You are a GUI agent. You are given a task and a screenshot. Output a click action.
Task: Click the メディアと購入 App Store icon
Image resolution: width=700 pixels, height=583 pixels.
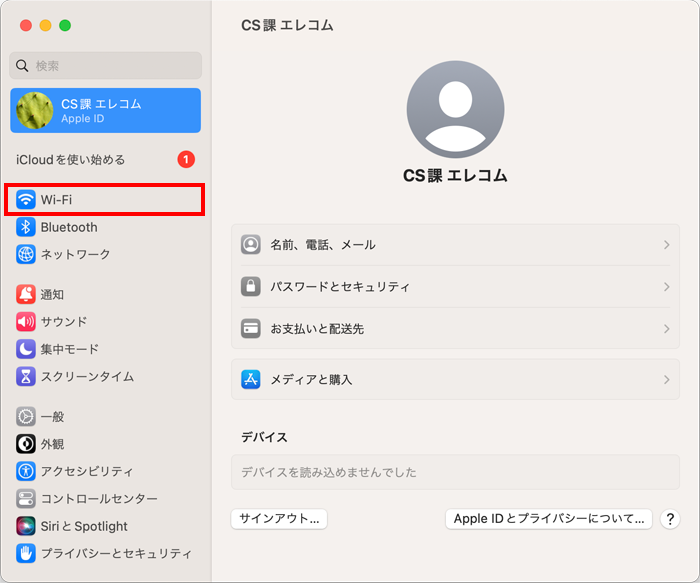(x=251, y=379)
